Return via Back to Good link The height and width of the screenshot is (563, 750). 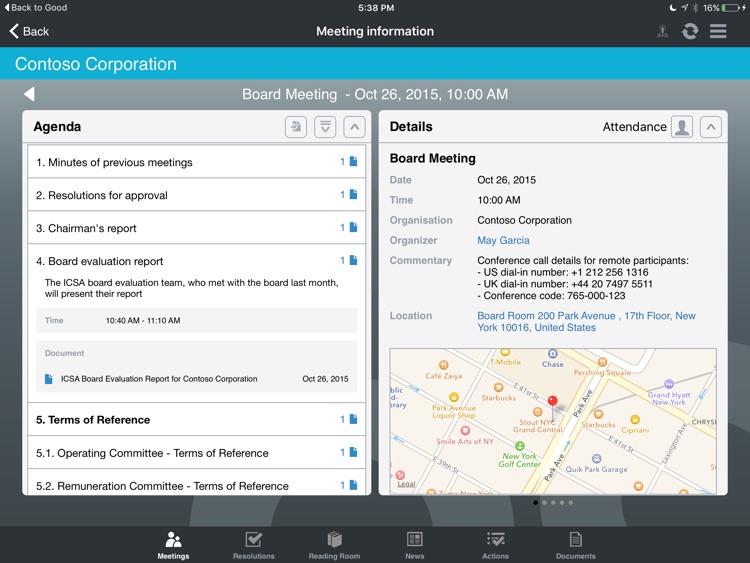(35, 8)
